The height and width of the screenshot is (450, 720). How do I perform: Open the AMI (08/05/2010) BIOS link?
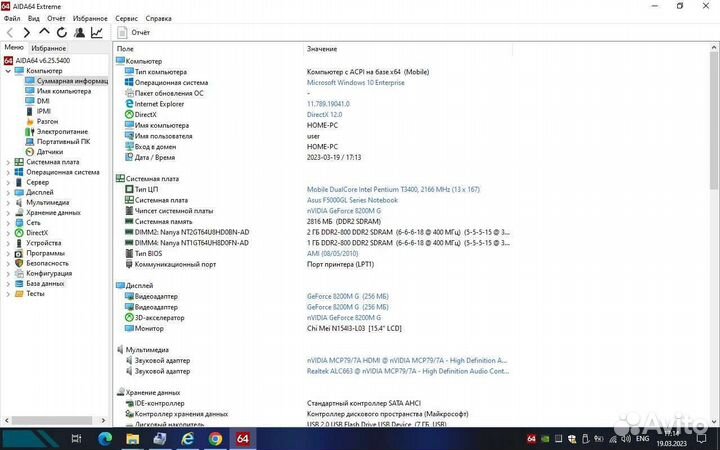click(x=332, y=253)
